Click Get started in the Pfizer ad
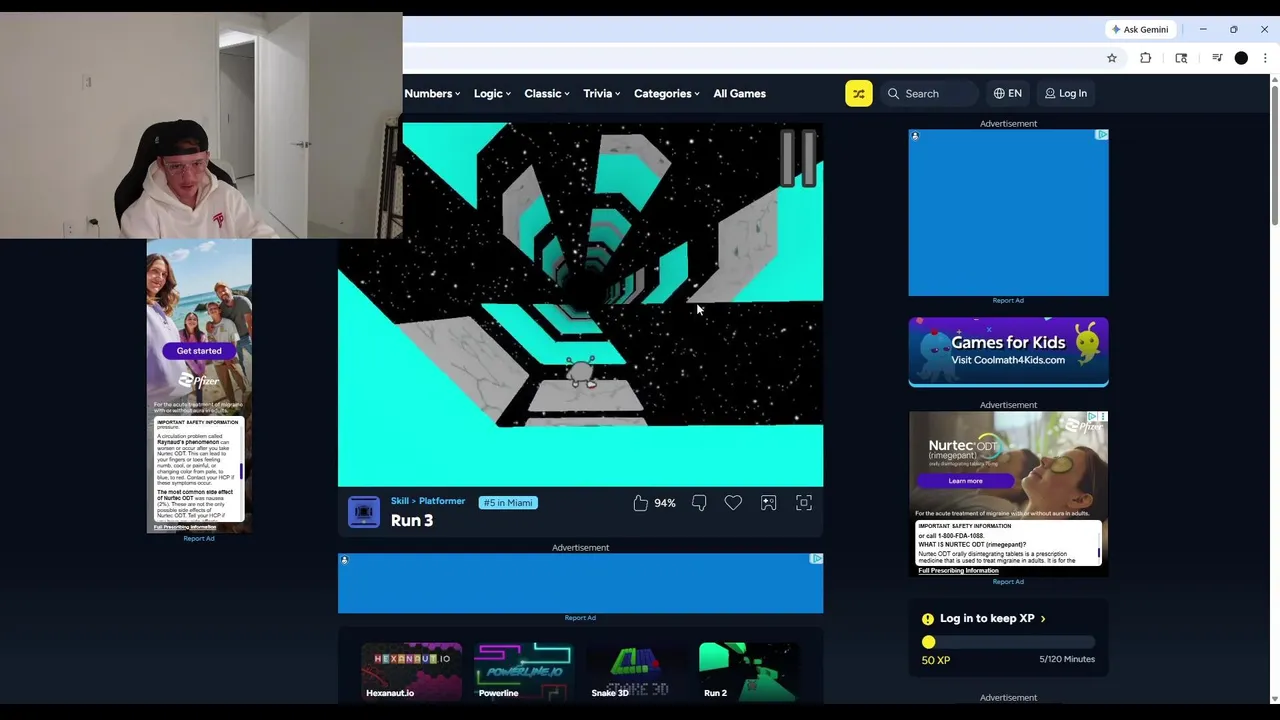This screenshot has width=1280, height=720. [x=199, y=351]
